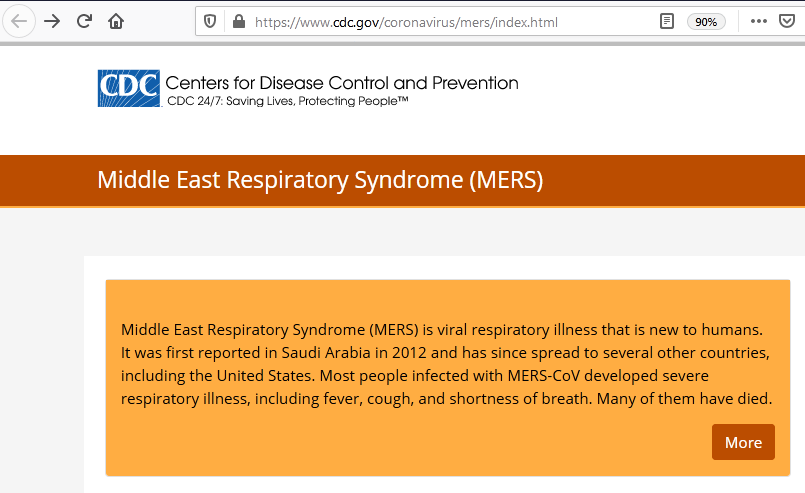Viewport: 805px width, 493px height.
Task: Reload the current CDC page
Action: (84, 22)
